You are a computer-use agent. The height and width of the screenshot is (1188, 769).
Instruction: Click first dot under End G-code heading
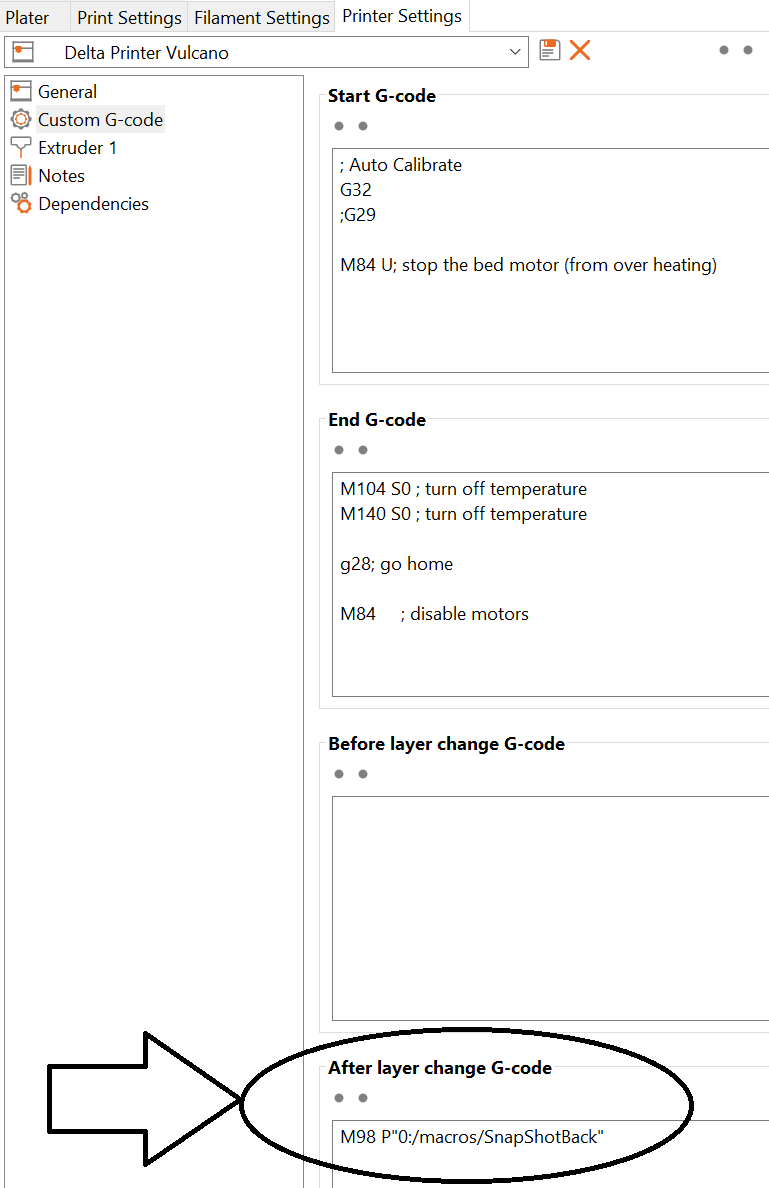point(339,450)
